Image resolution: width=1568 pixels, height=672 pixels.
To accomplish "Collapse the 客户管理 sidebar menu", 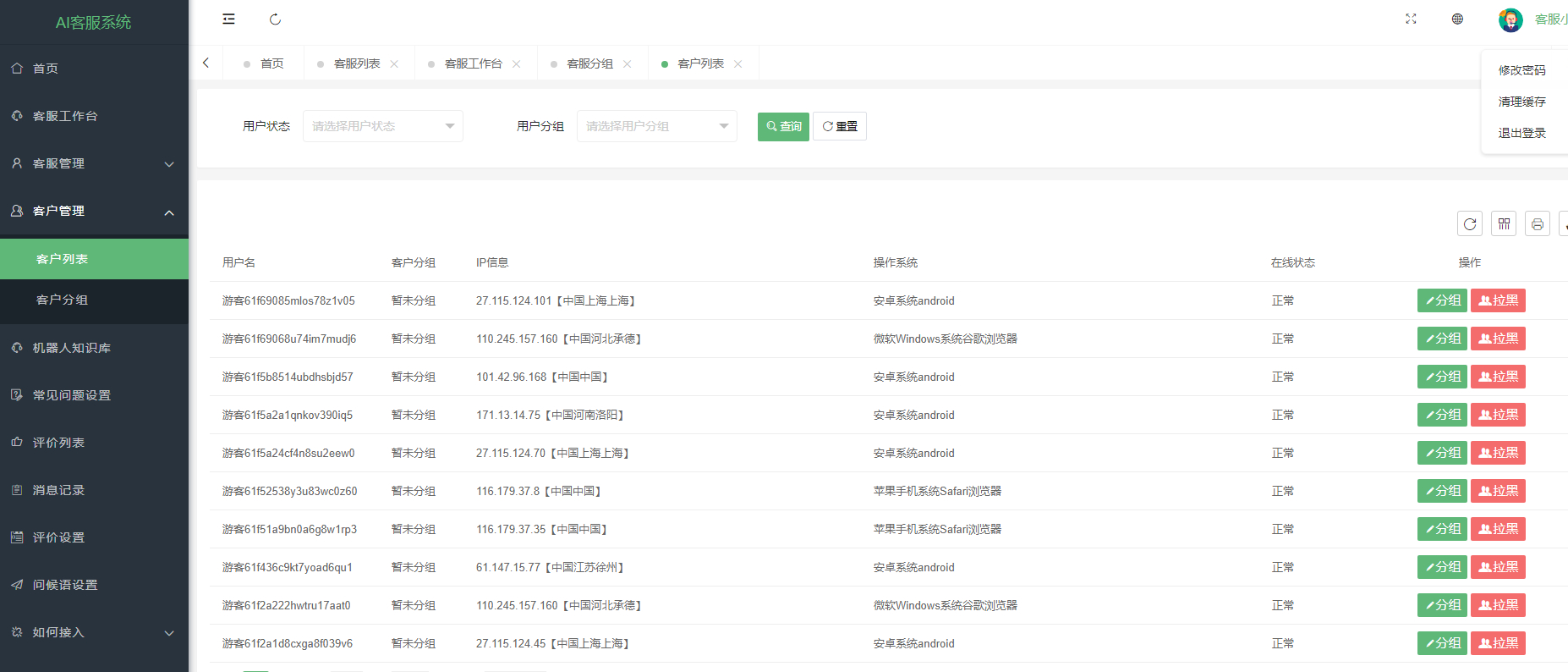I will pos(94,211).
